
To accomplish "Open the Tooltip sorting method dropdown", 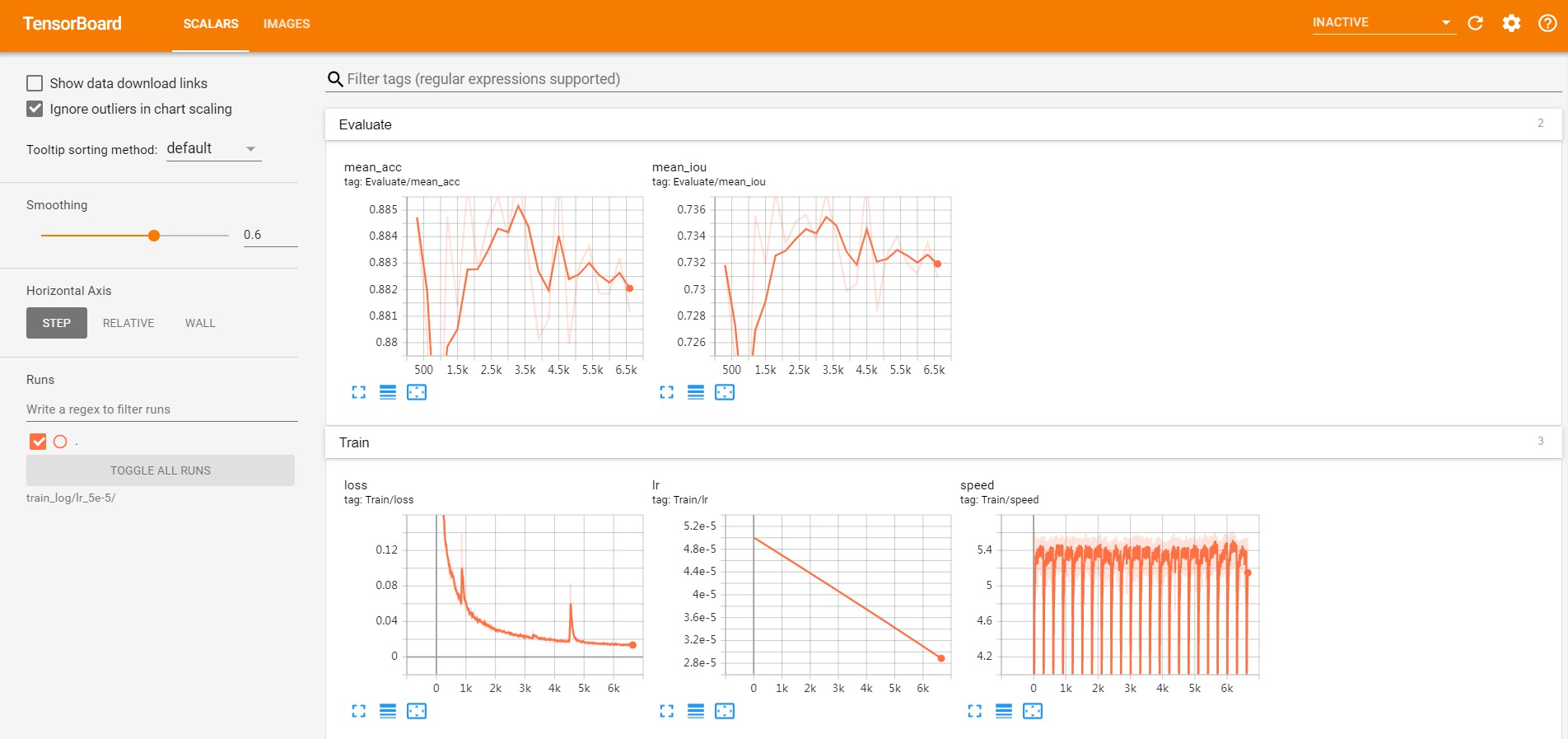I will pyautogui.click(x=213, y=149).
